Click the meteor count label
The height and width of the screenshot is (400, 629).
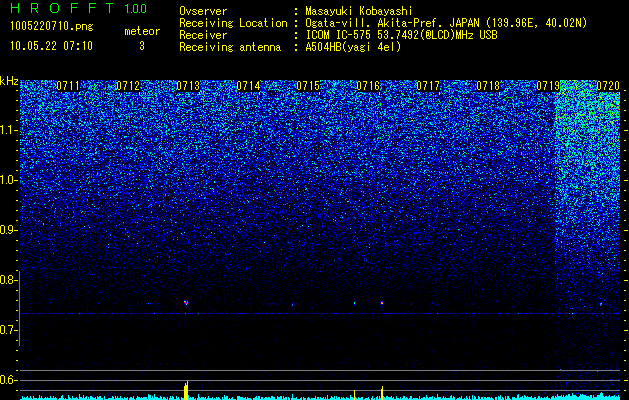click(x=142, y=31)
